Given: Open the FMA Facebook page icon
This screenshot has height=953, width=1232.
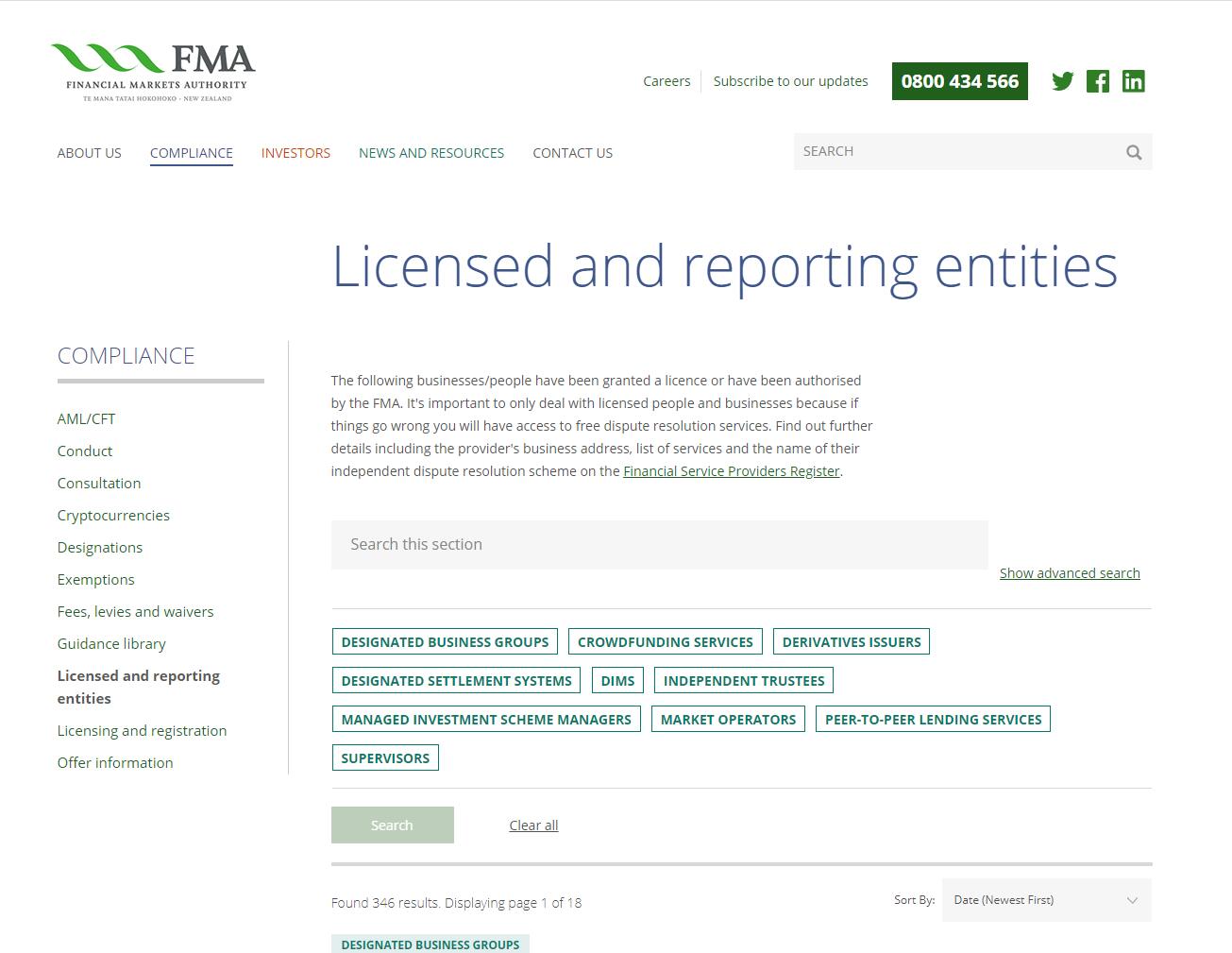Looking at the screenshot, I should click(x=1097, y=81).
